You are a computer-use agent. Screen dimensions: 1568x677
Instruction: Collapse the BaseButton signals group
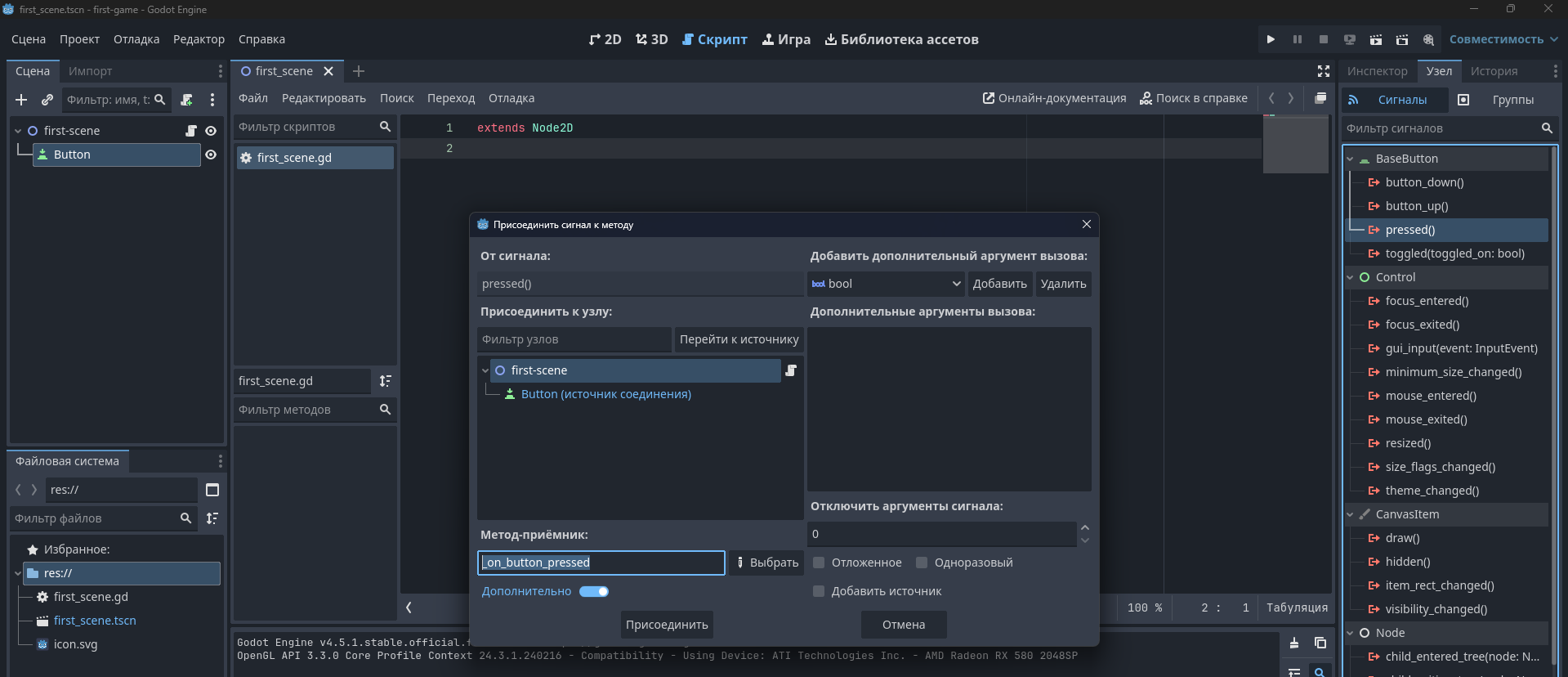1351,159
